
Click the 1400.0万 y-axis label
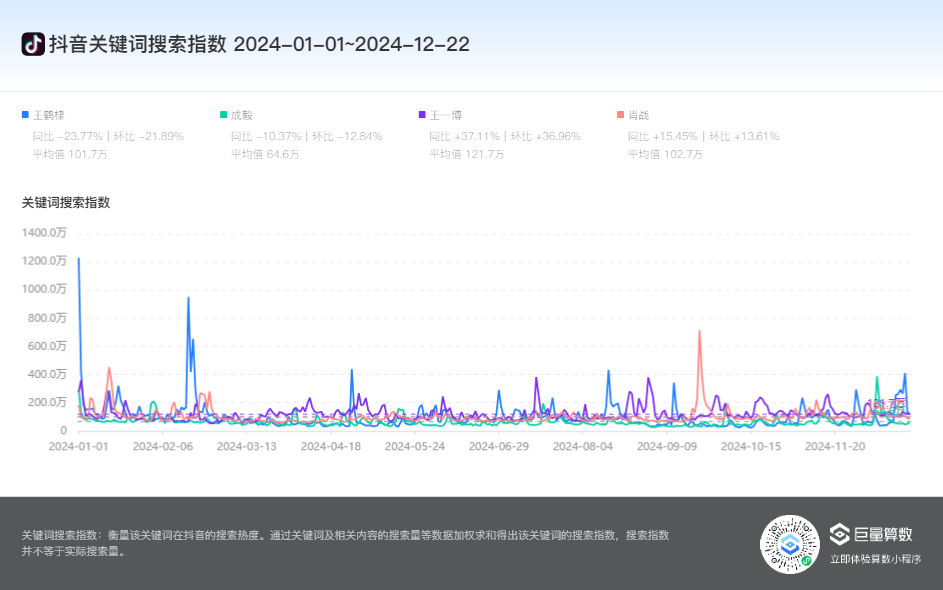click(x=44, y=233)
